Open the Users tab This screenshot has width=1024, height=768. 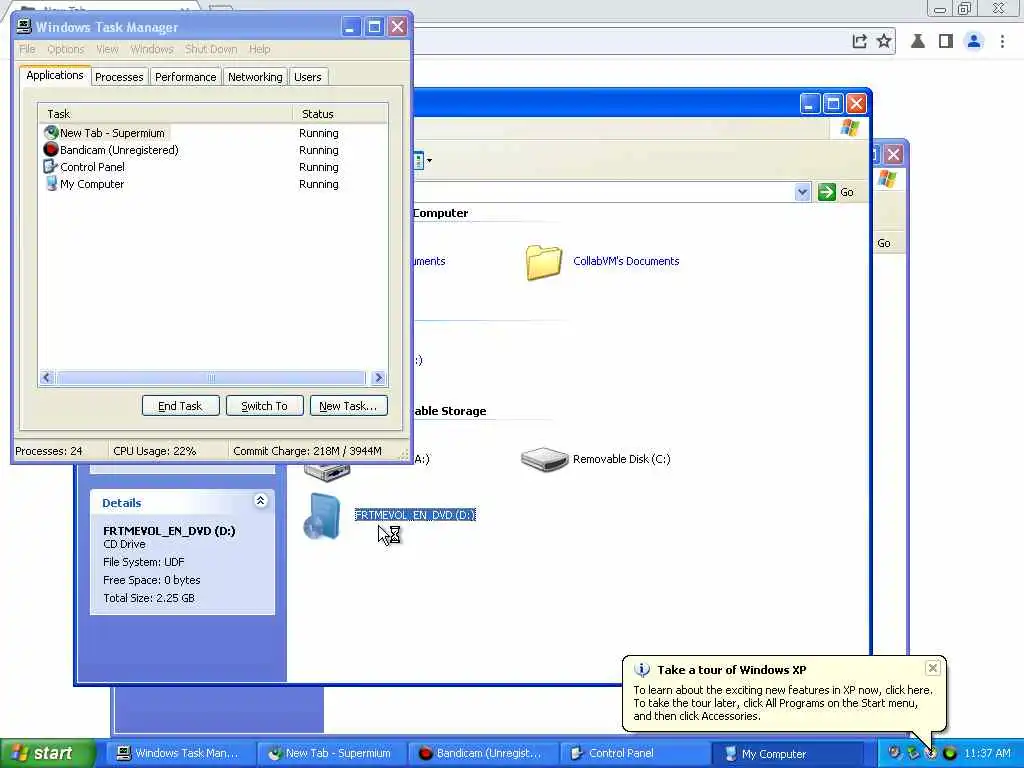click(x=308, y=77)
